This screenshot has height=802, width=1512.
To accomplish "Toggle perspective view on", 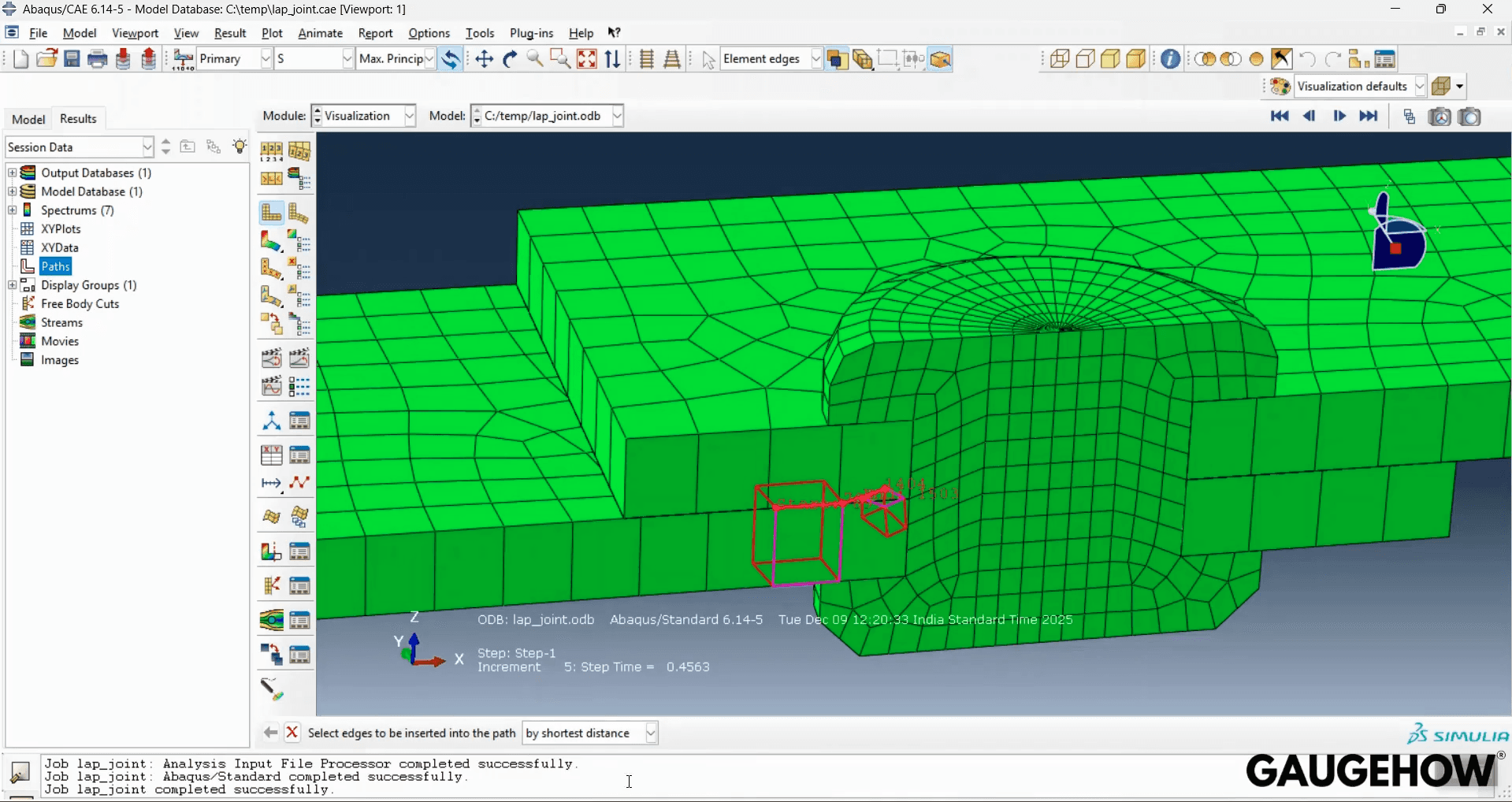I will point(672,58).
